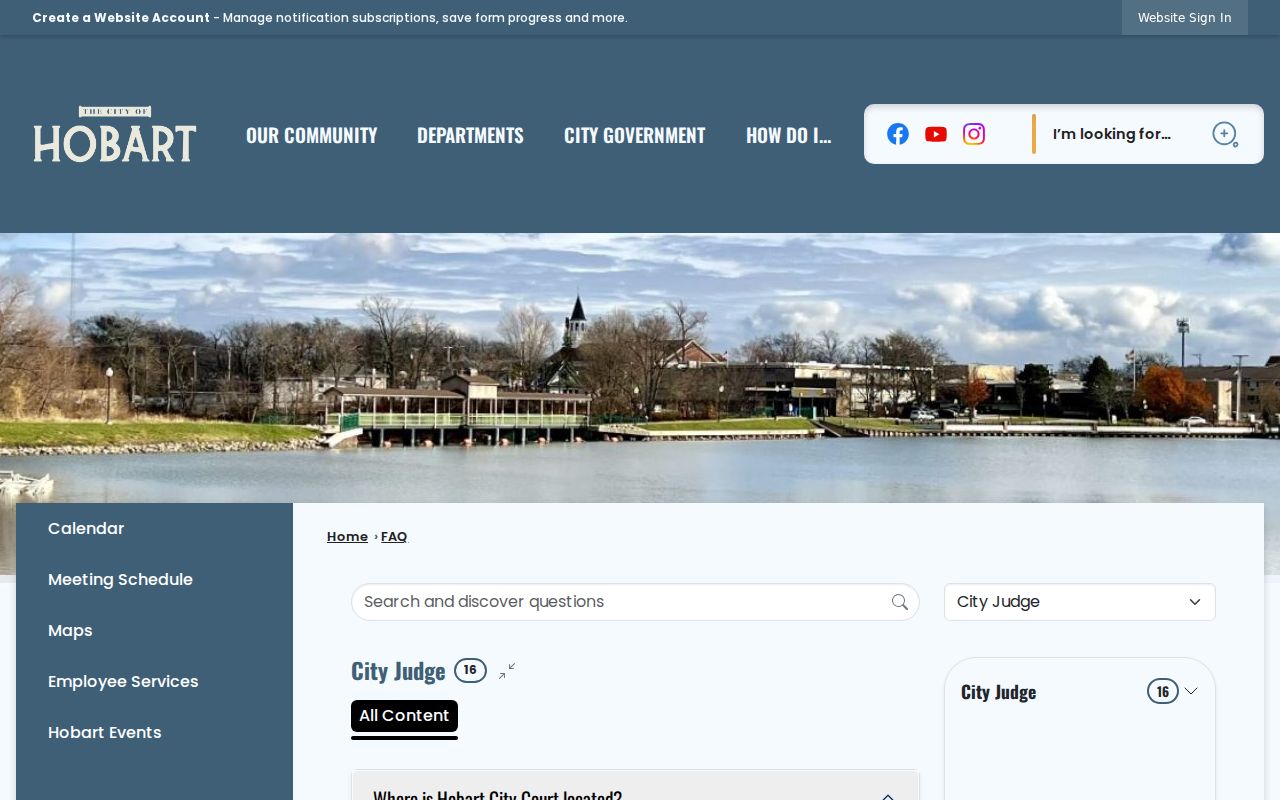Click the site search magnifier icon
Viewport: 1280px width, 800px height.
pos(1225,134)
